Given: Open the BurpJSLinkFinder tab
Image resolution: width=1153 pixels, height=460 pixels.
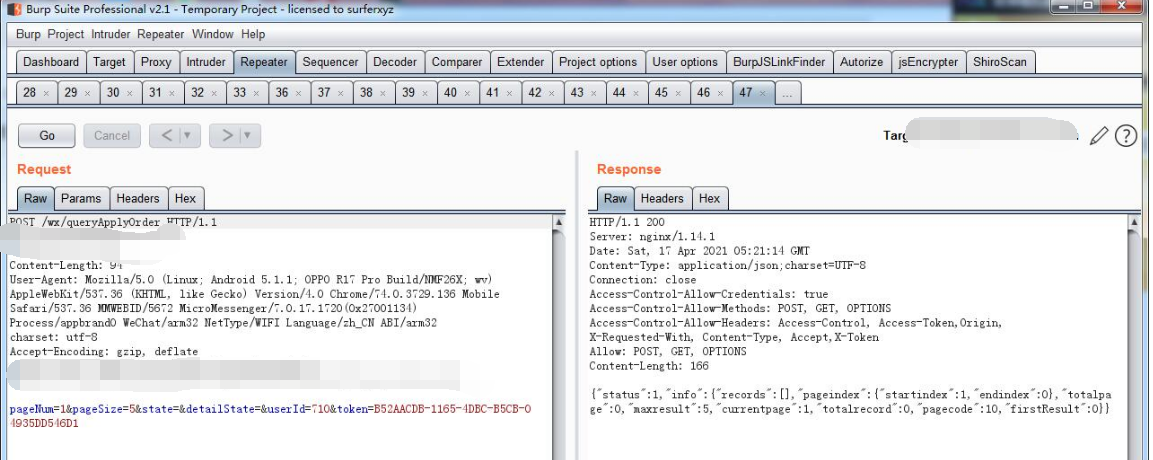Looking at the screenshot, I should (x=779, y=62).
